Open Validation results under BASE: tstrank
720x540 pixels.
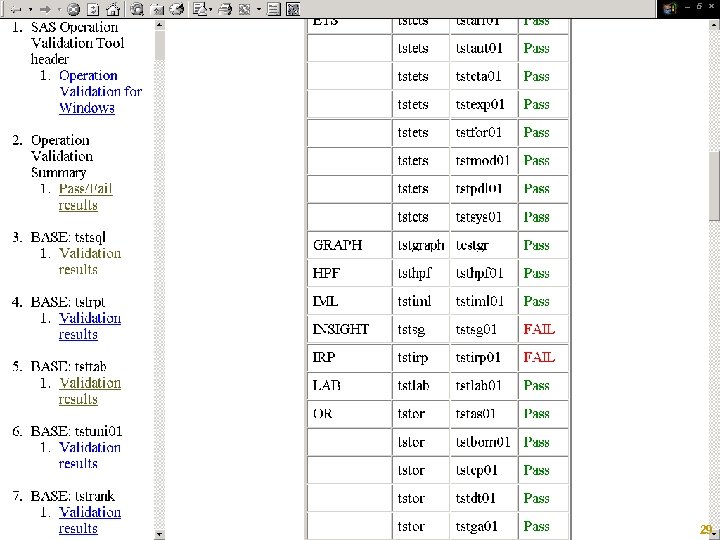pyautogui.click(x=90, y=520)
